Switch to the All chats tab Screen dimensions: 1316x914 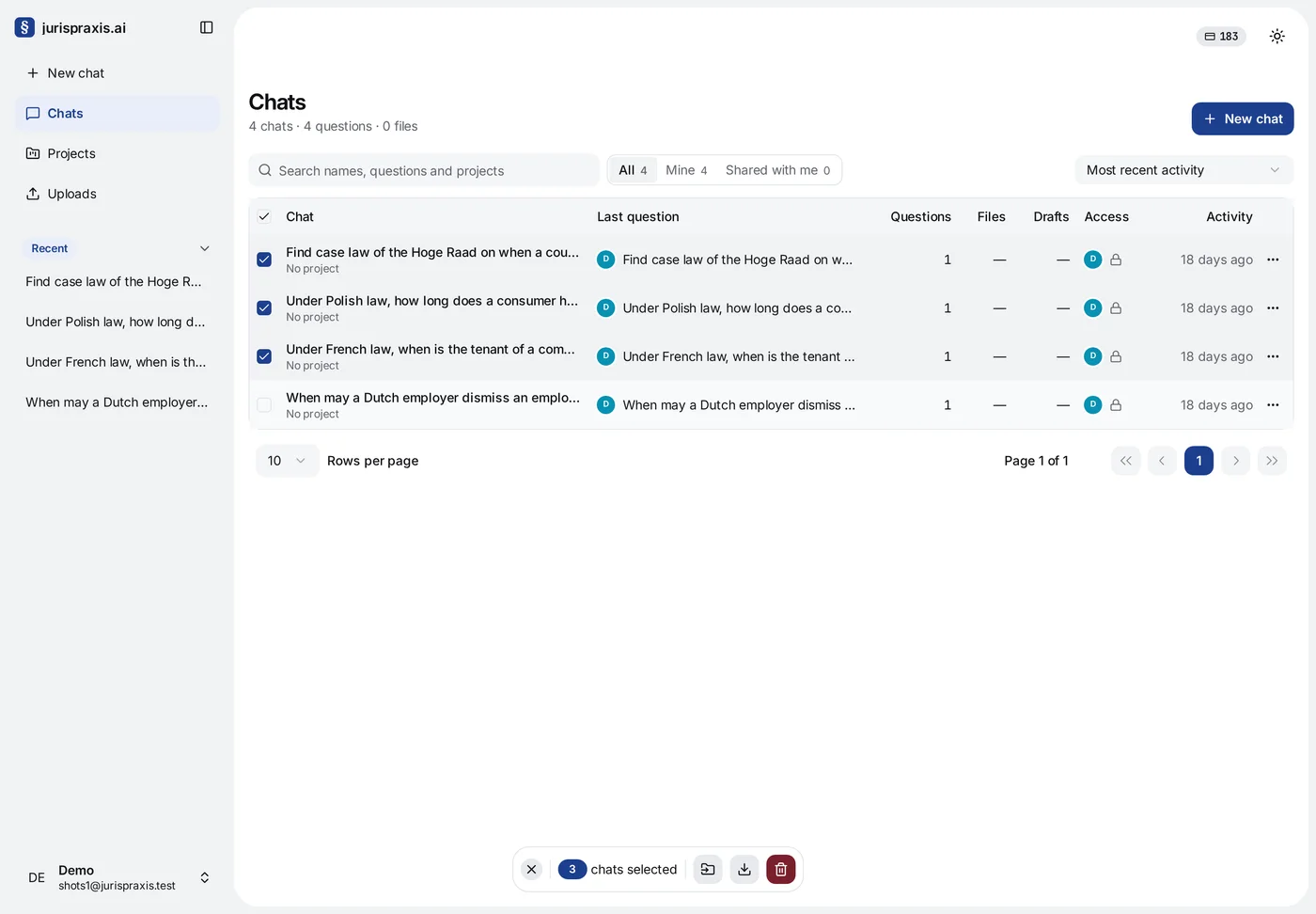633,170
